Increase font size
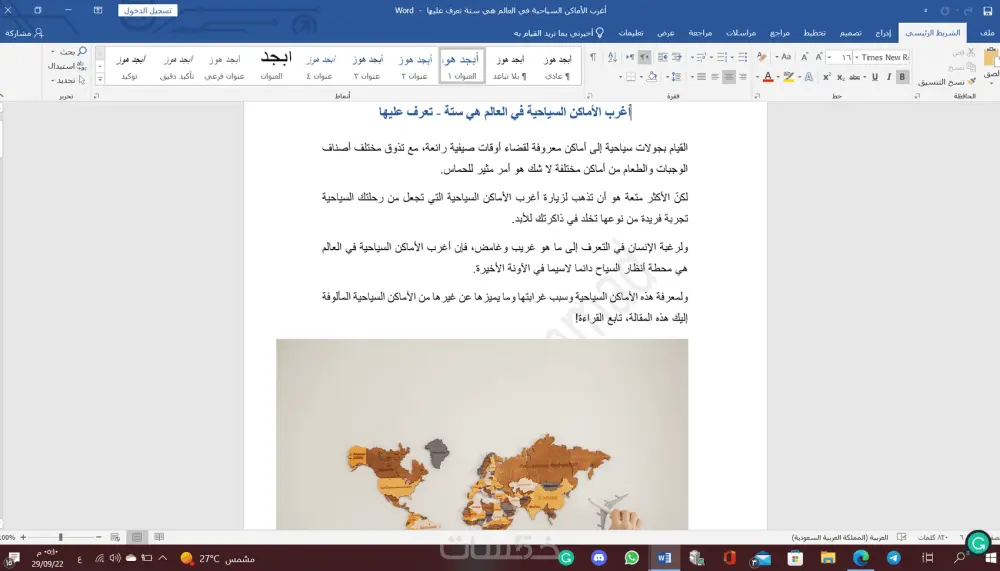 (819, 57)
